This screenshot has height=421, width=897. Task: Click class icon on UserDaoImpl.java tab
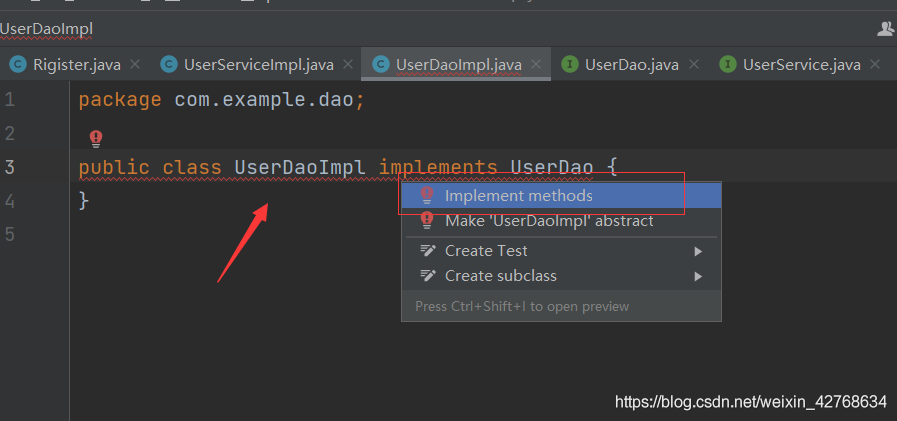click(380, 65)
